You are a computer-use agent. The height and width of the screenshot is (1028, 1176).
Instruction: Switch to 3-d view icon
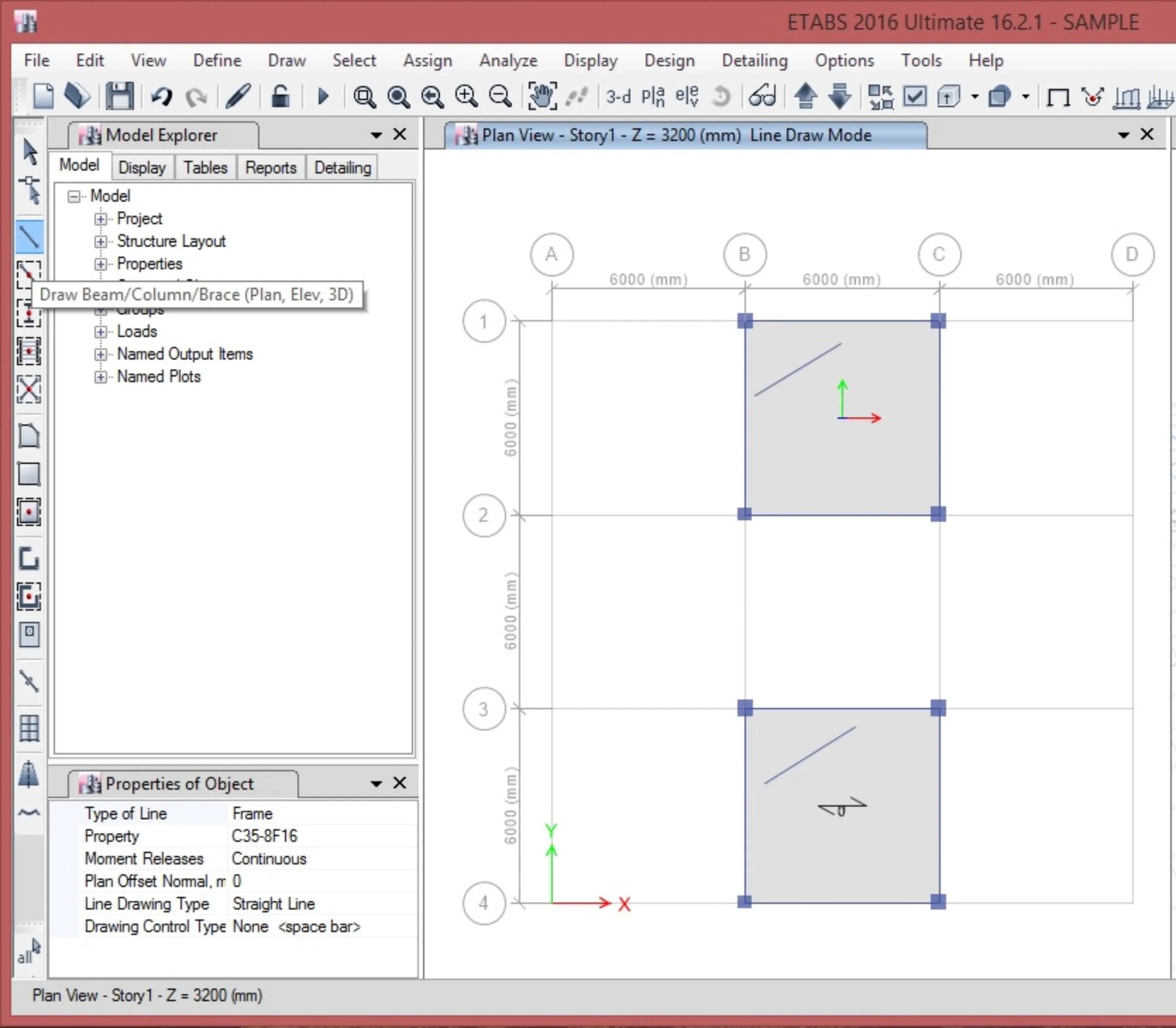[x=618, y=96]
